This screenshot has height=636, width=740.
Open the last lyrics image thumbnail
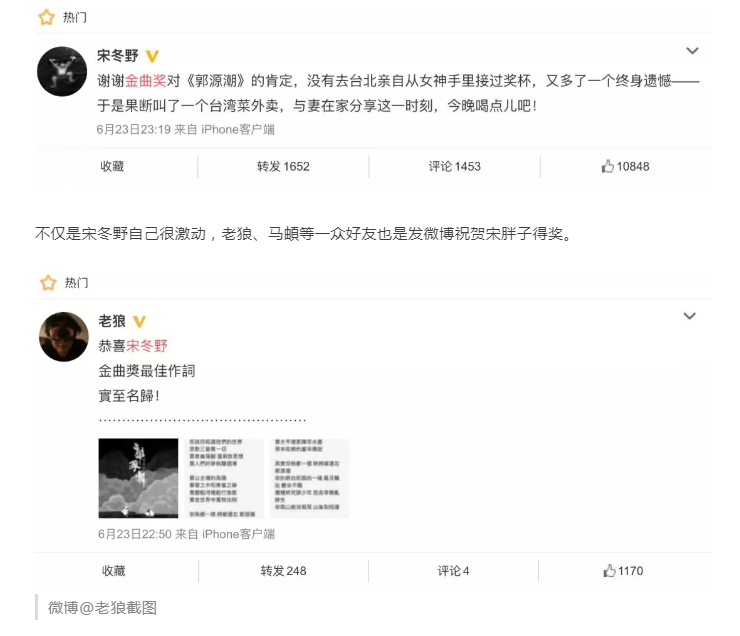click(309, 478)
